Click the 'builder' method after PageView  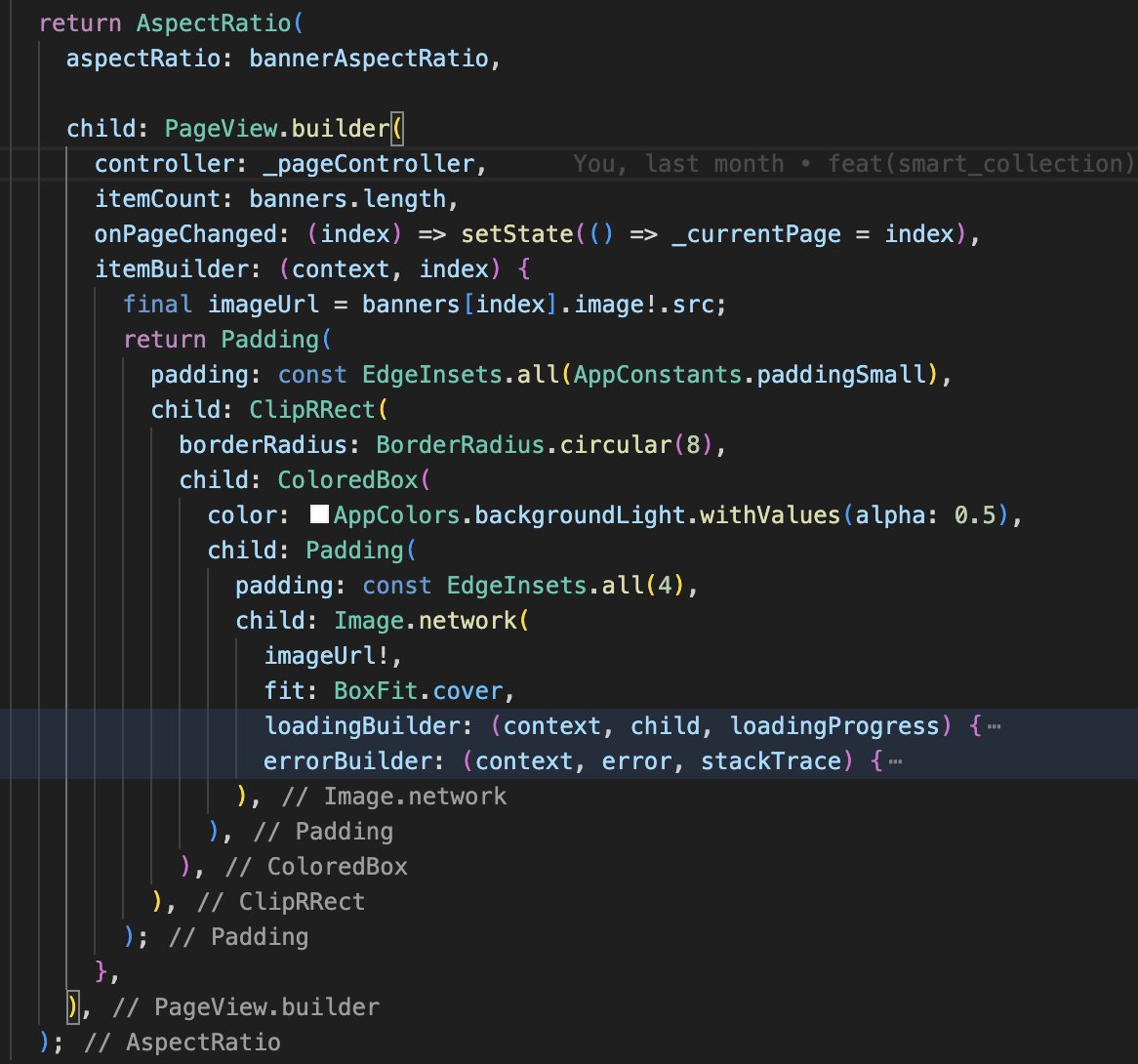point(341,129)
